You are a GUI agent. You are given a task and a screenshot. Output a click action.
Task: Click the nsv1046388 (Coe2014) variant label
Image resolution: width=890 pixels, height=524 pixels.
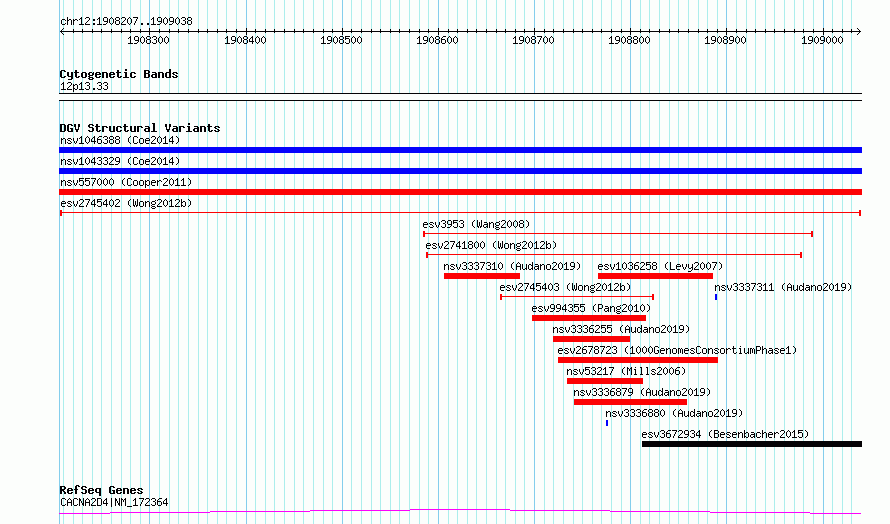tap(120, 140)
